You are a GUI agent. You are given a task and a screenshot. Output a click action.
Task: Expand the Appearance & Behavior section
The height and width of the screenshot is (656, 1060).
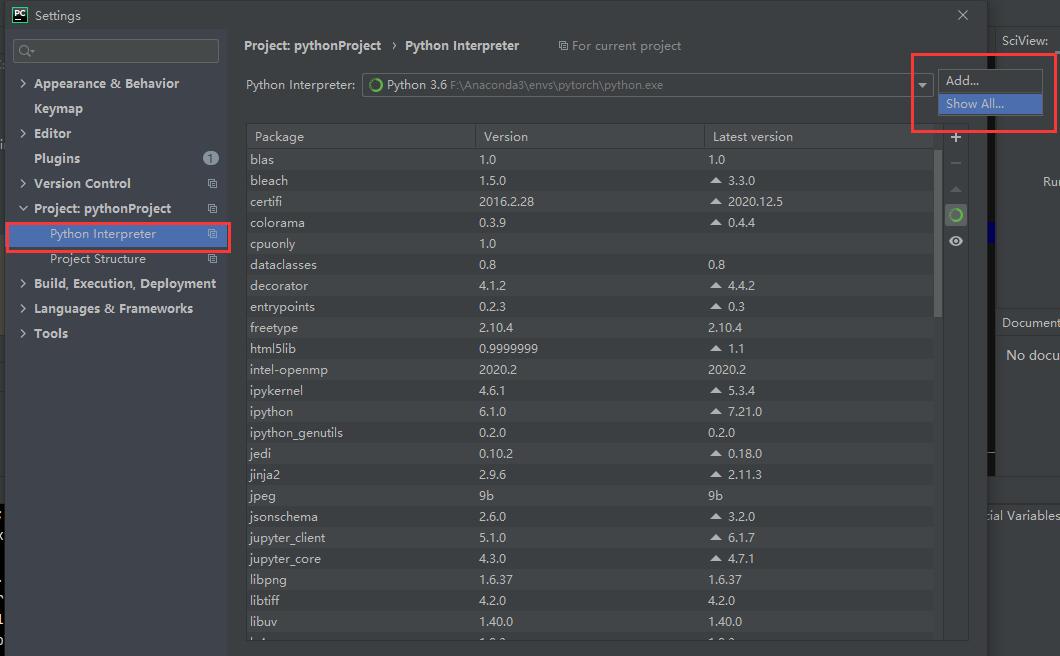tap(23, 83)
